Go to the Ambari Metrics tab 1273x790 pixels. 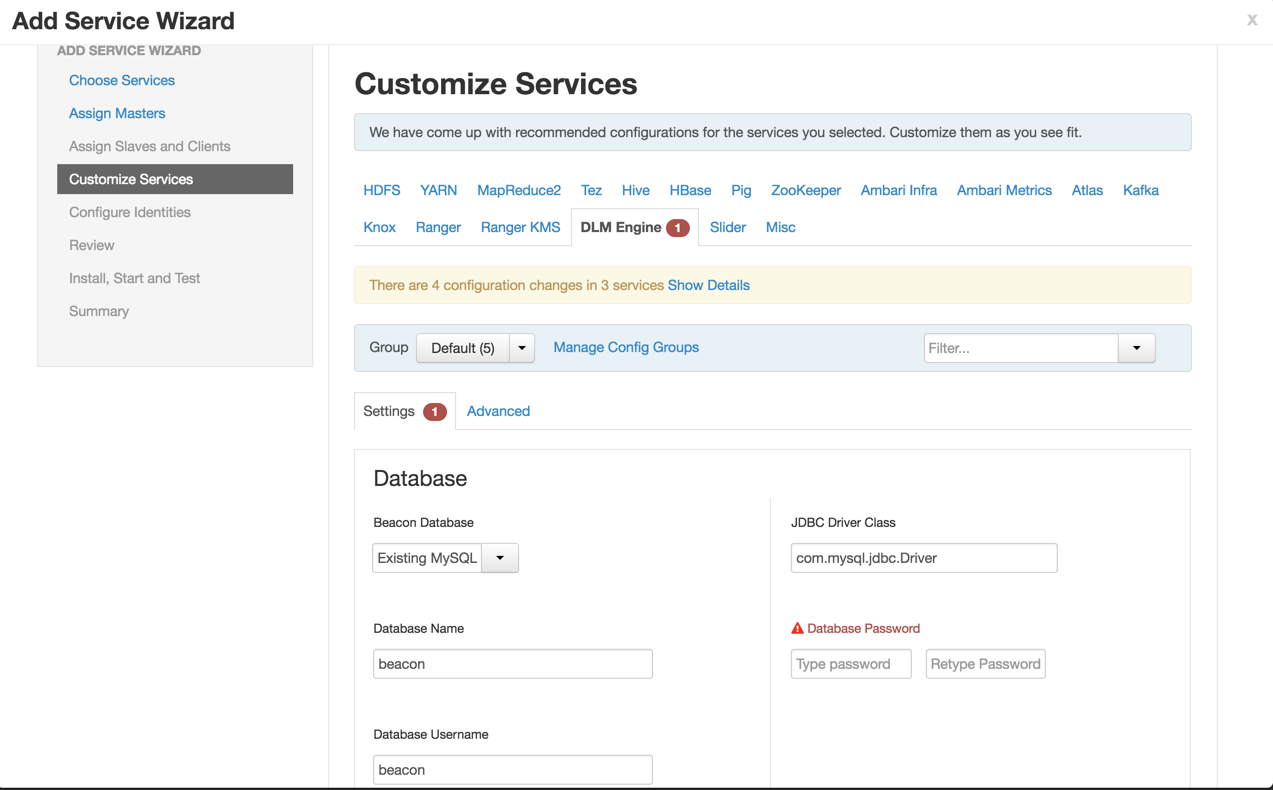coord(1004,190)
